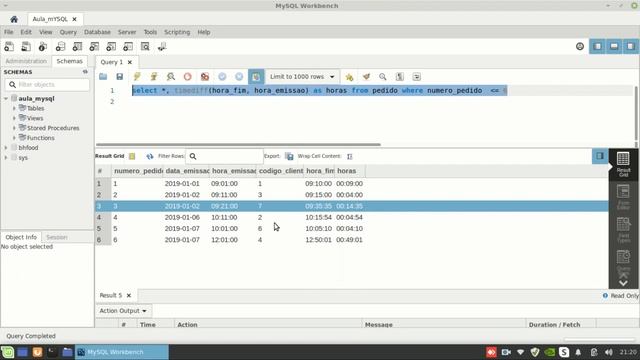Beautify the SQL query with broom icon
The width and height of the screenshot is (640, 360).
tap(366, 77)
